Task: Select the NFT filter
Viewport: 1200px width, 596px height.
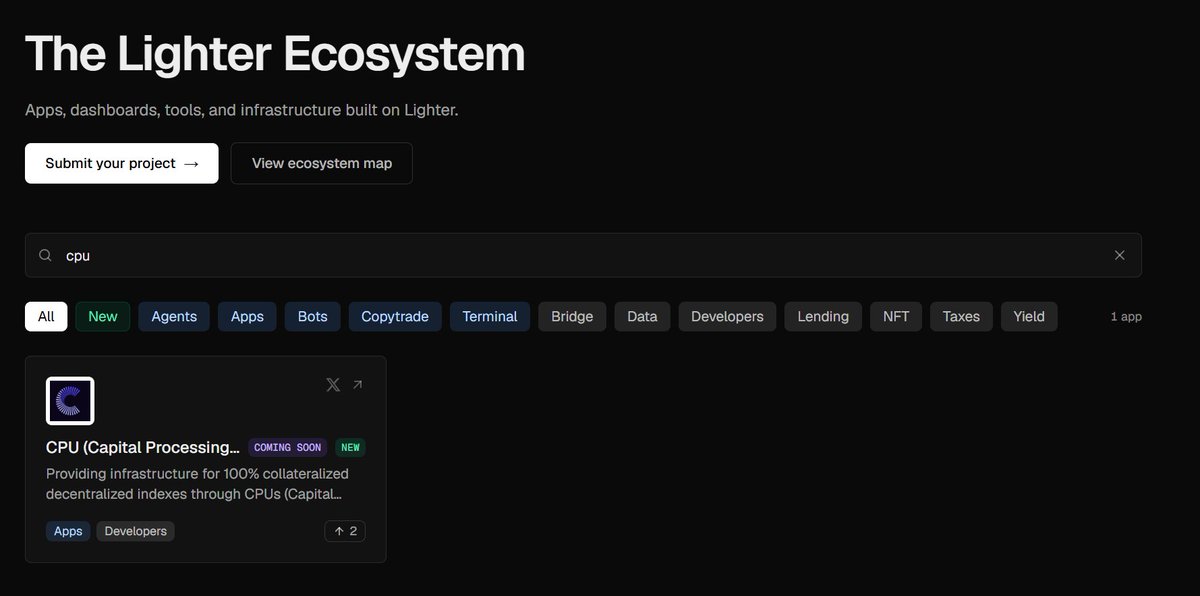Action: point(896,316)
